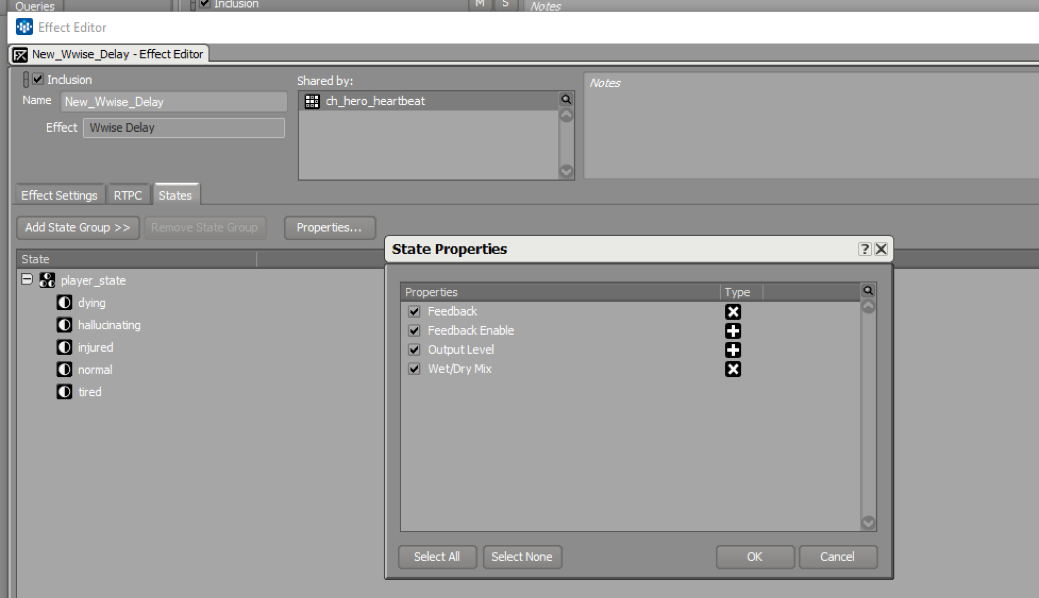This screenshot has height=598, width=1039.
Task: Open the RTPC tab
Action: (128, 196)
